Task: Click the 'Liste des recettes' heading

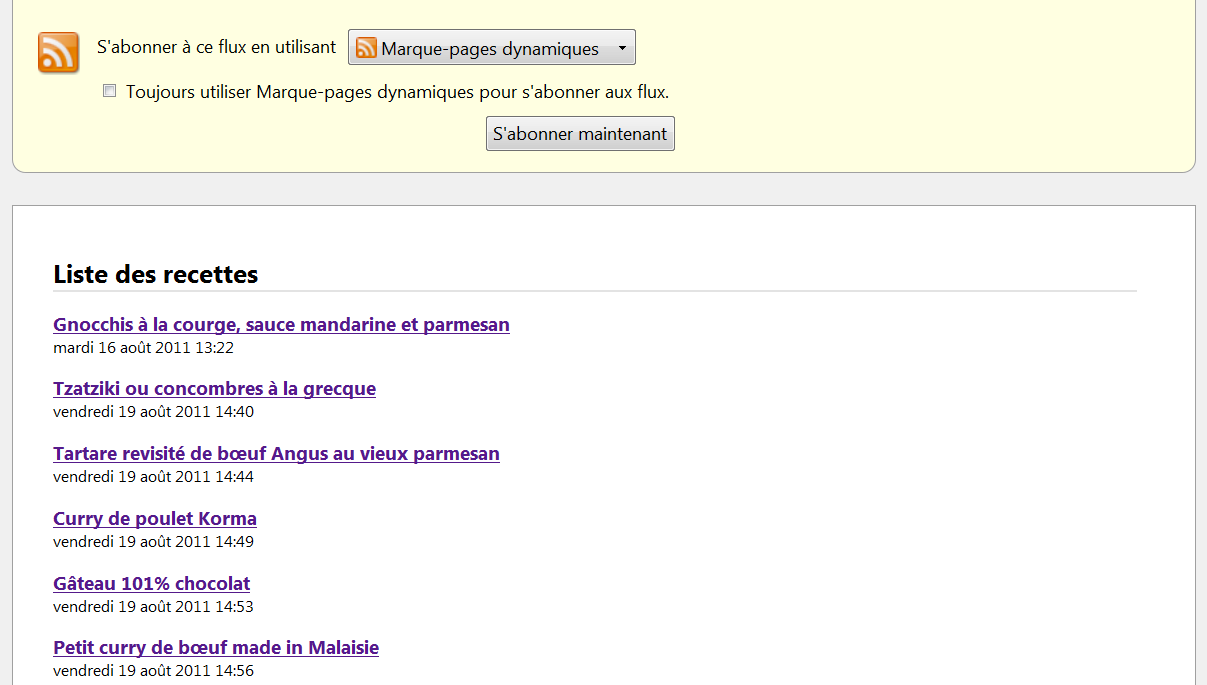Action: (156, 274)
